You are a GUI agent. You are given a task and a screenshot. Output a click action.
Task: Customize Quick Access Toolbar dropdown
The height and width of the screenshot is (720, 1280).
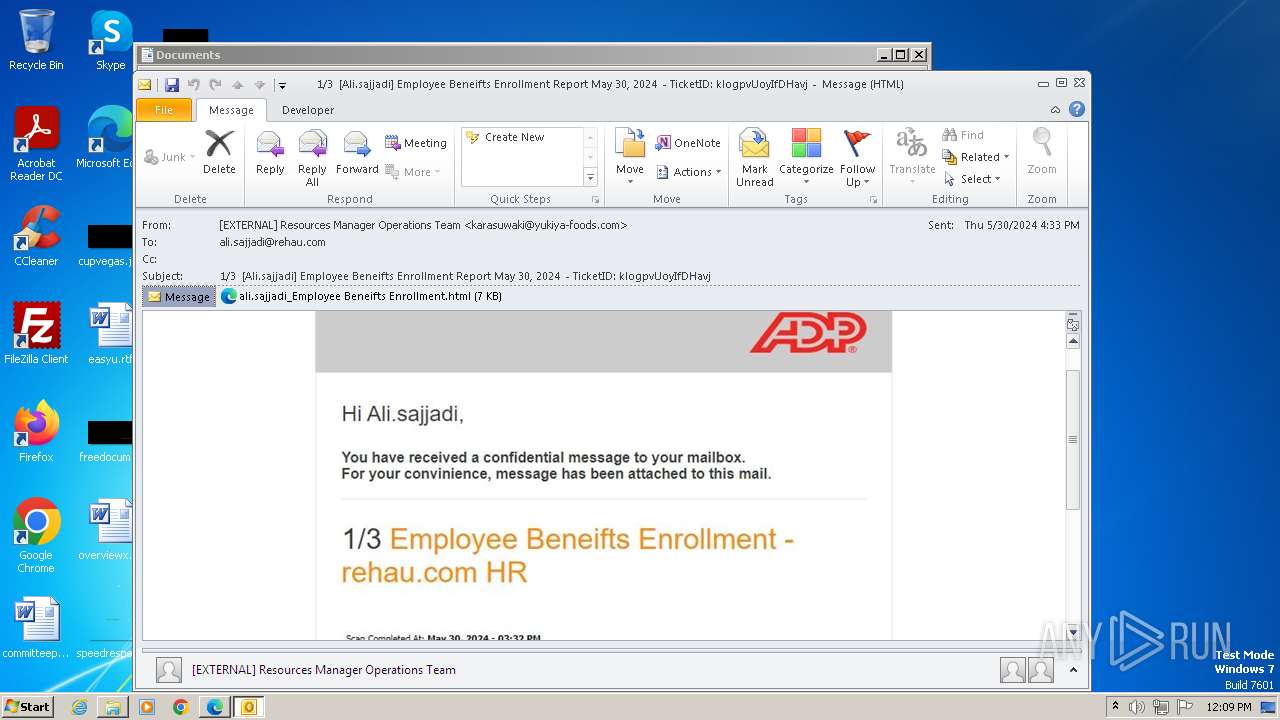282,85
